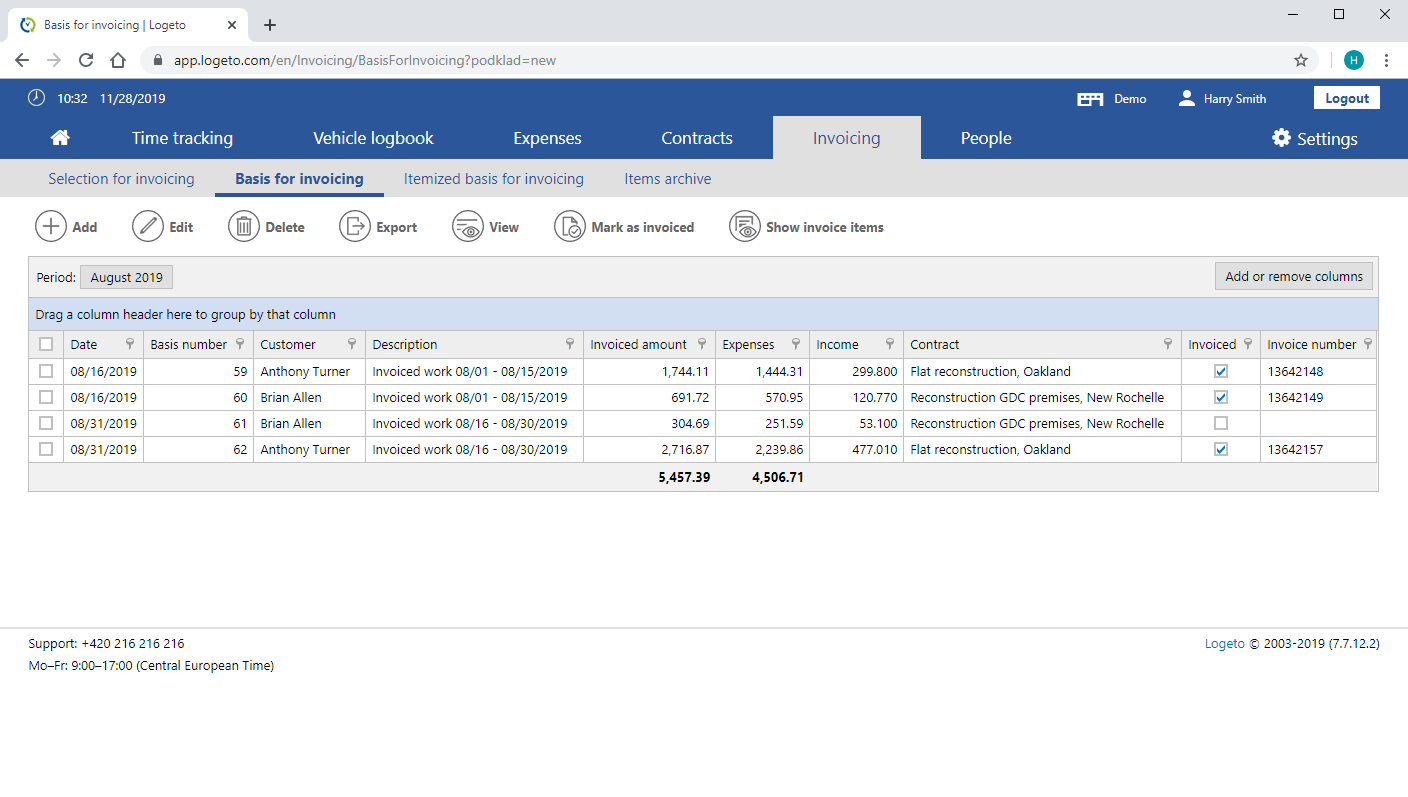Click the Export icon
This screenshot has width=1408, height=797.
pos(355,227)
